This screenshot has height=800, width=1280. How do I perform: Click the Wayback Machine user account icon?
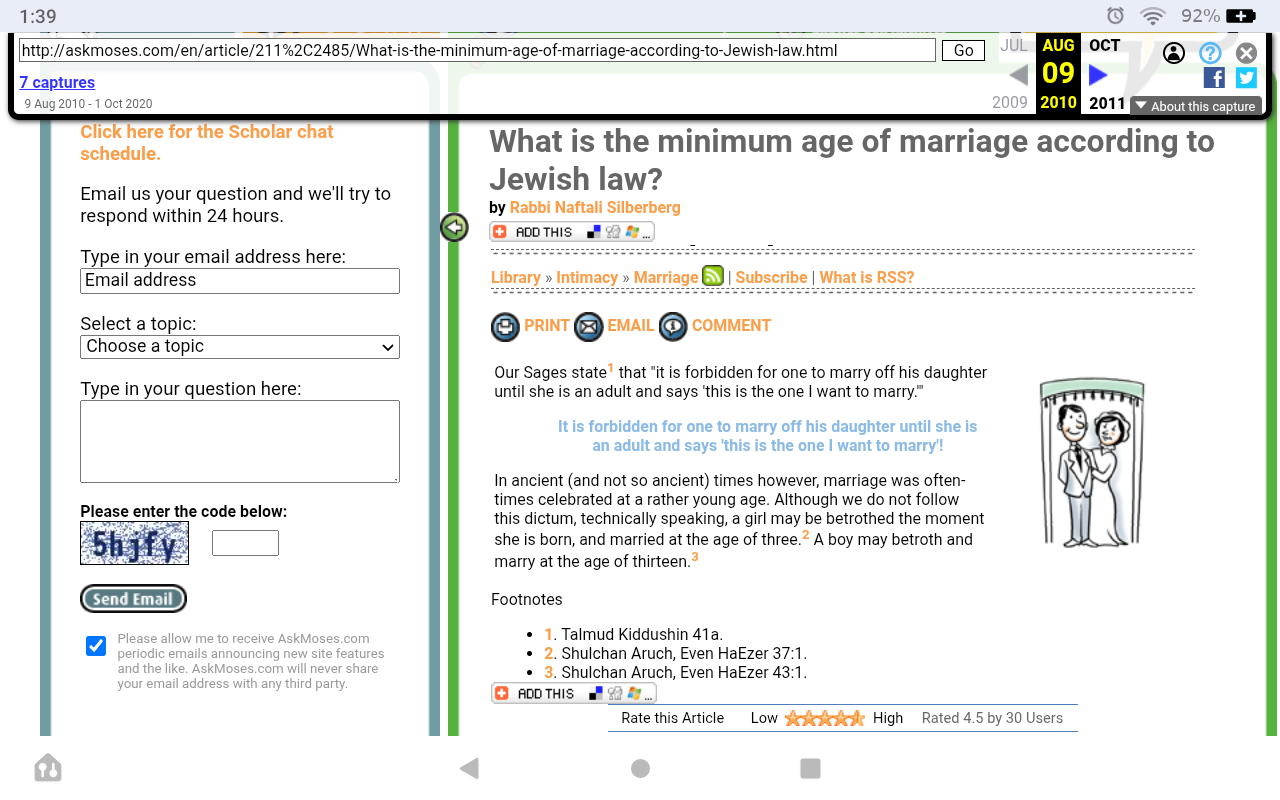[1174, 53]
